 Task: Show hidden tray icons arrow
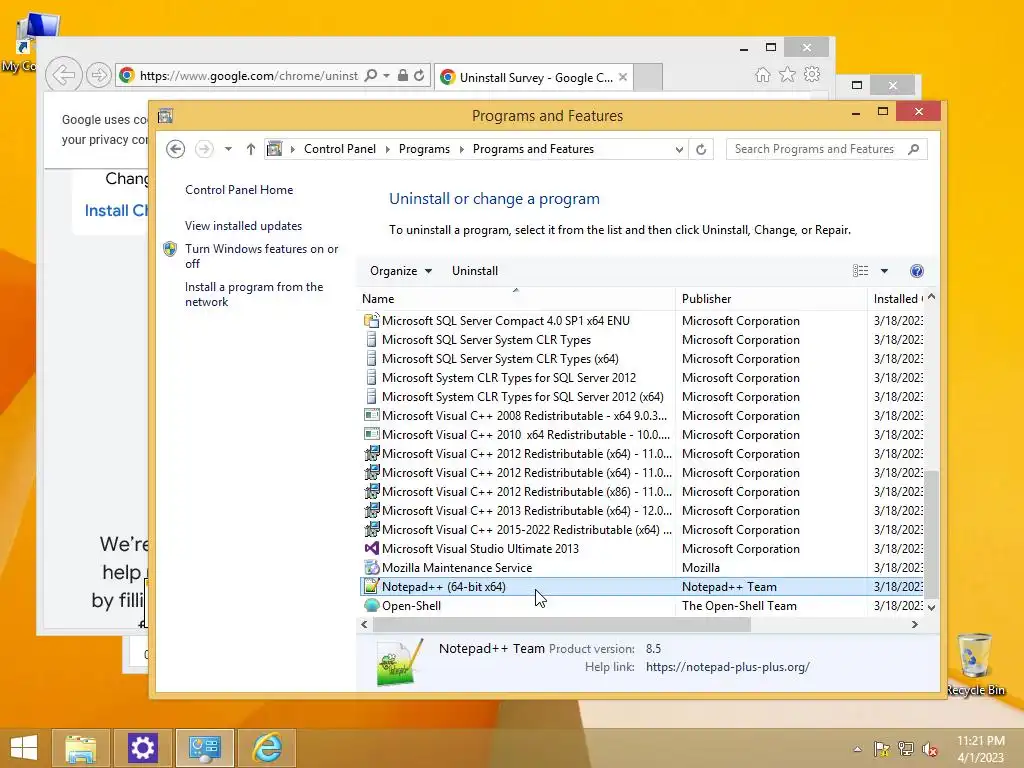pos(857,749)
